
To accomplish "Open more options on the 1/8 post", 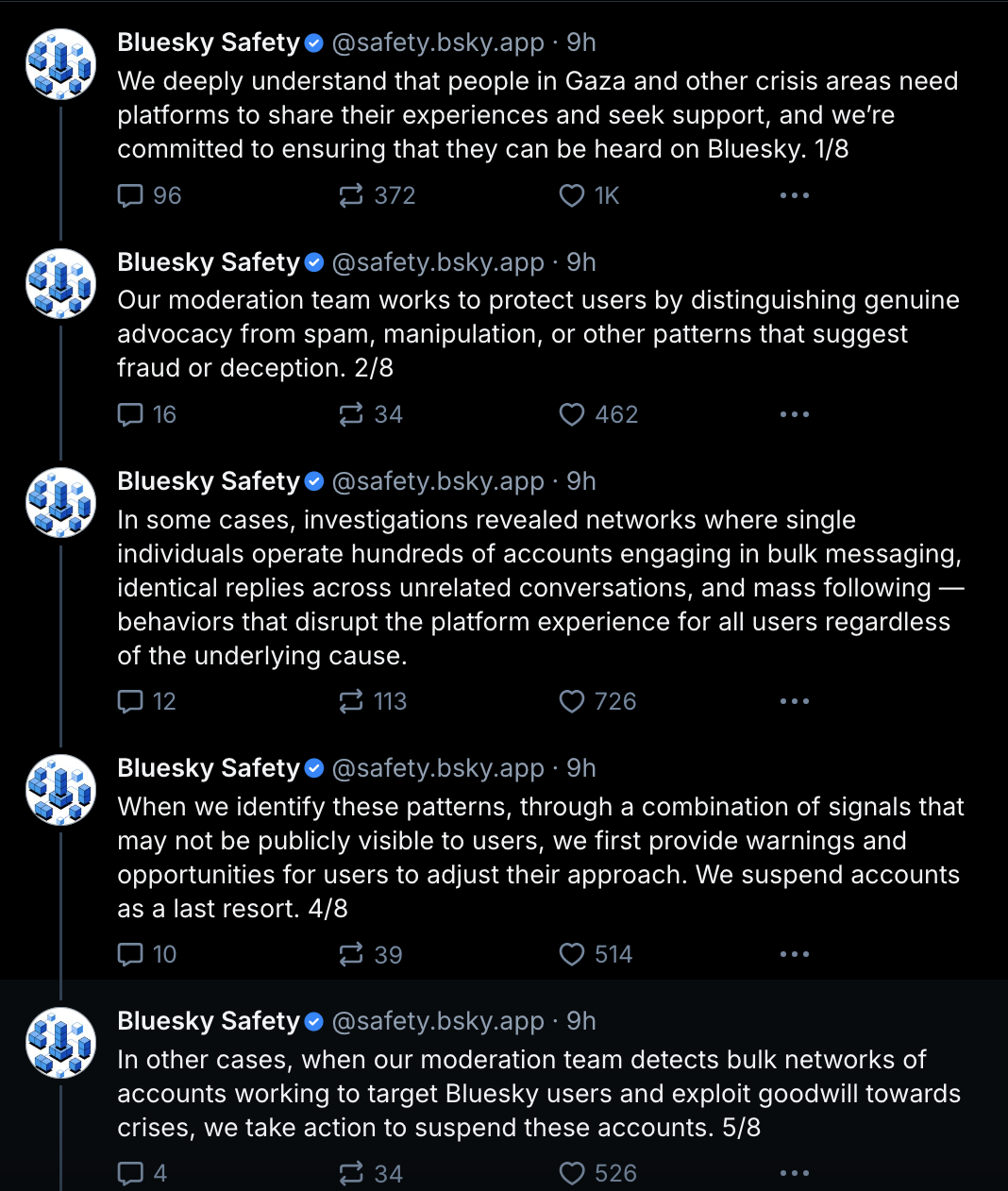I will [x=795, y=195].
